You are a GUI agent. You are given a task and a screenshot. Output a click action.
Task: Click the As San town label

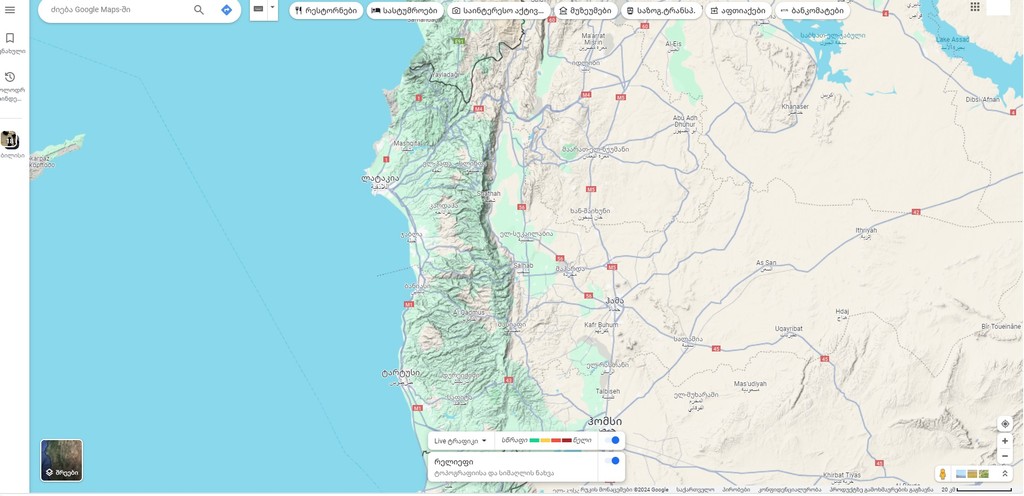point(766,262)
